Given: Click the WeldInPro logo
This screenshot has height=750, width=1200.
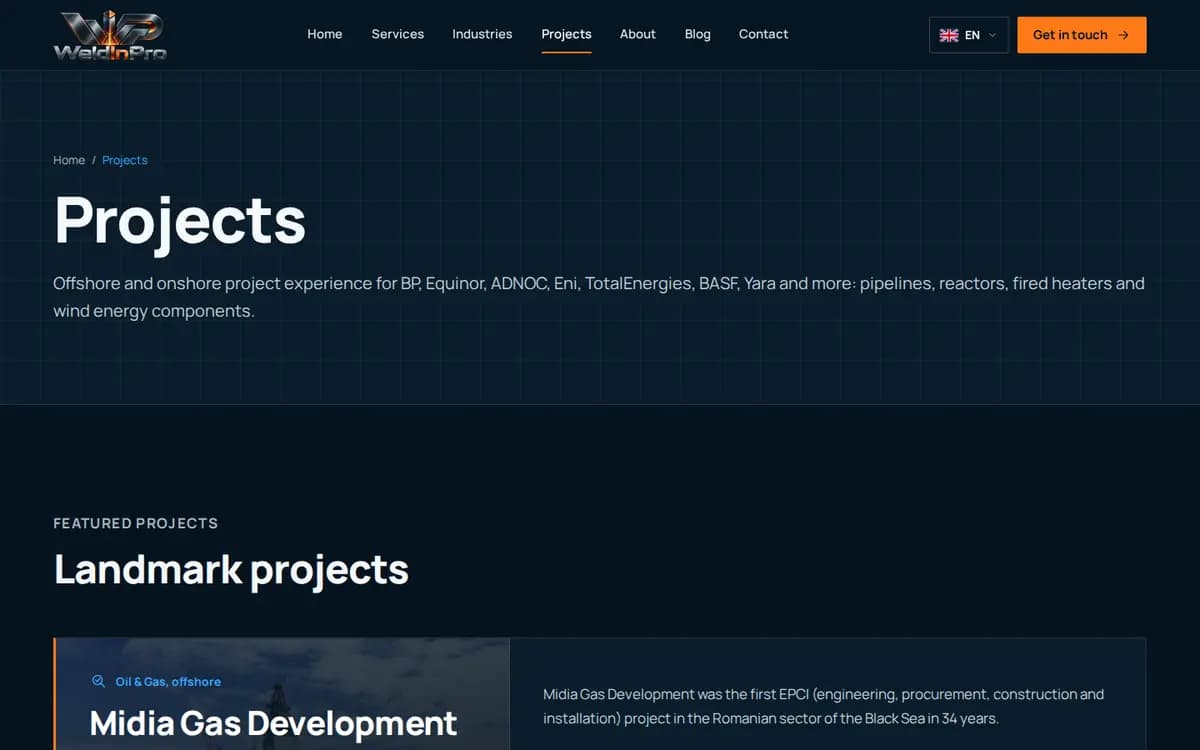Looking at the screenshot, I should (110, 35).
